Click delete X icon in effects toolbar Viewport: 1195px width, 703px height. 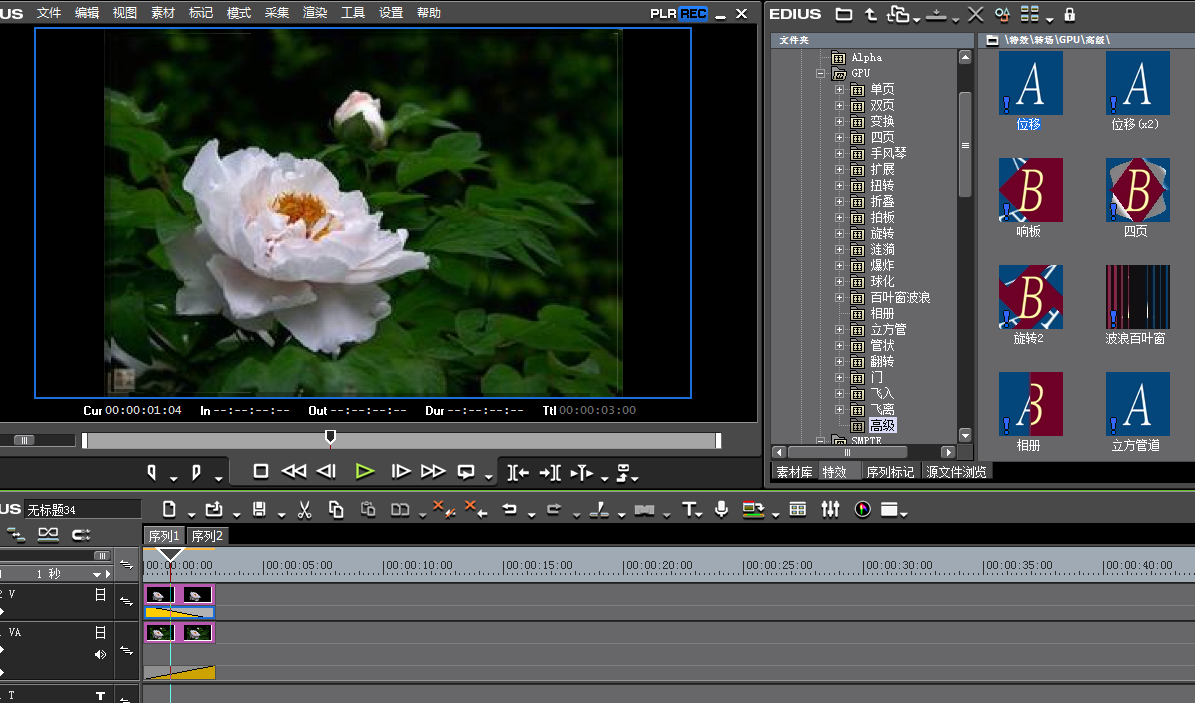point(975,14)
